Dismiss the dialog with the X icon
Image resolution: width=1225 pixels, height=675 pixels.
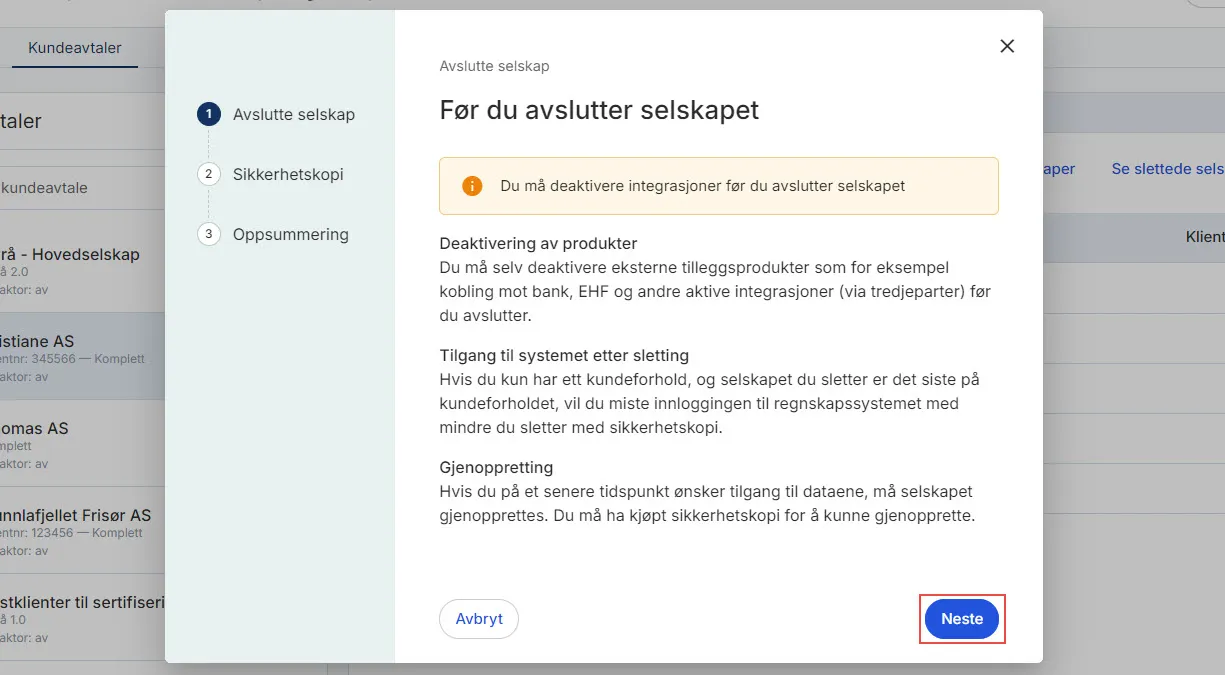pyautogui.click(x=1006, y=46)
